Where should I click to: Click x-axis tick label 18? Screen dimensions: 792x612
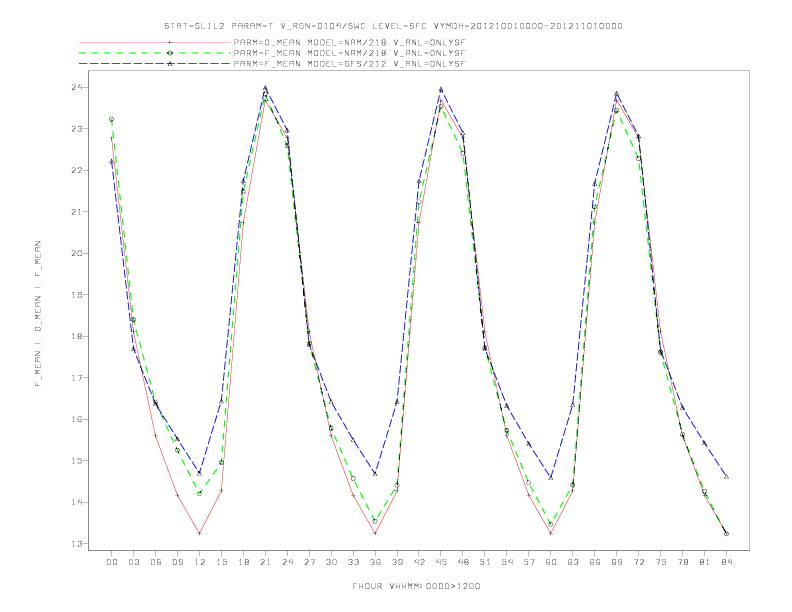[x=243, y=562]
